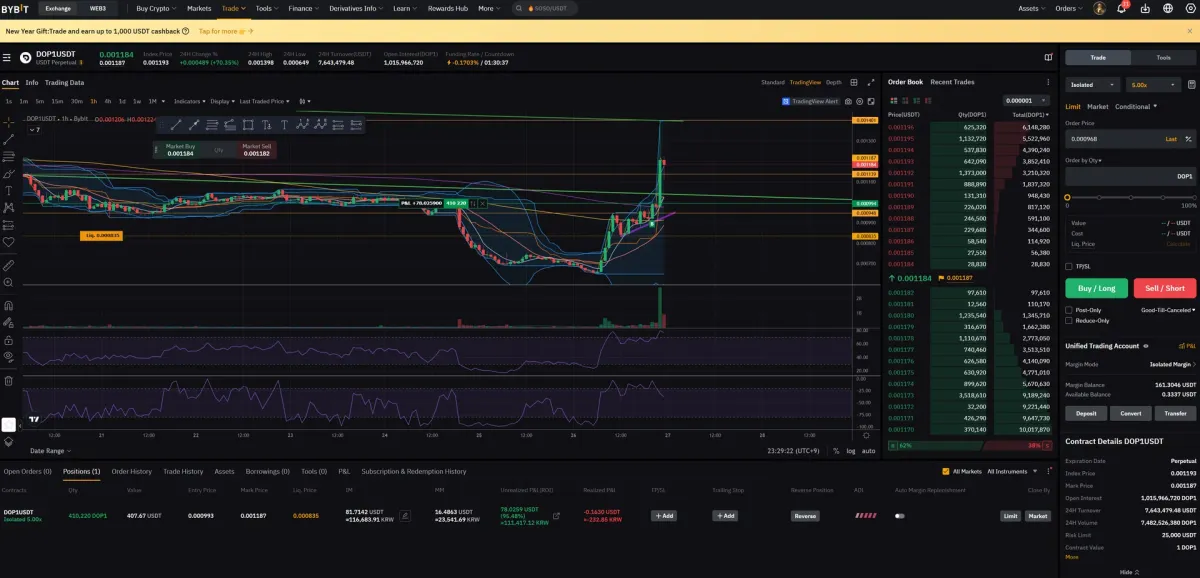The height and width of the screenshot is (578, 1200).
Task: Click the Deposit button
Action: click(1085, 413)
